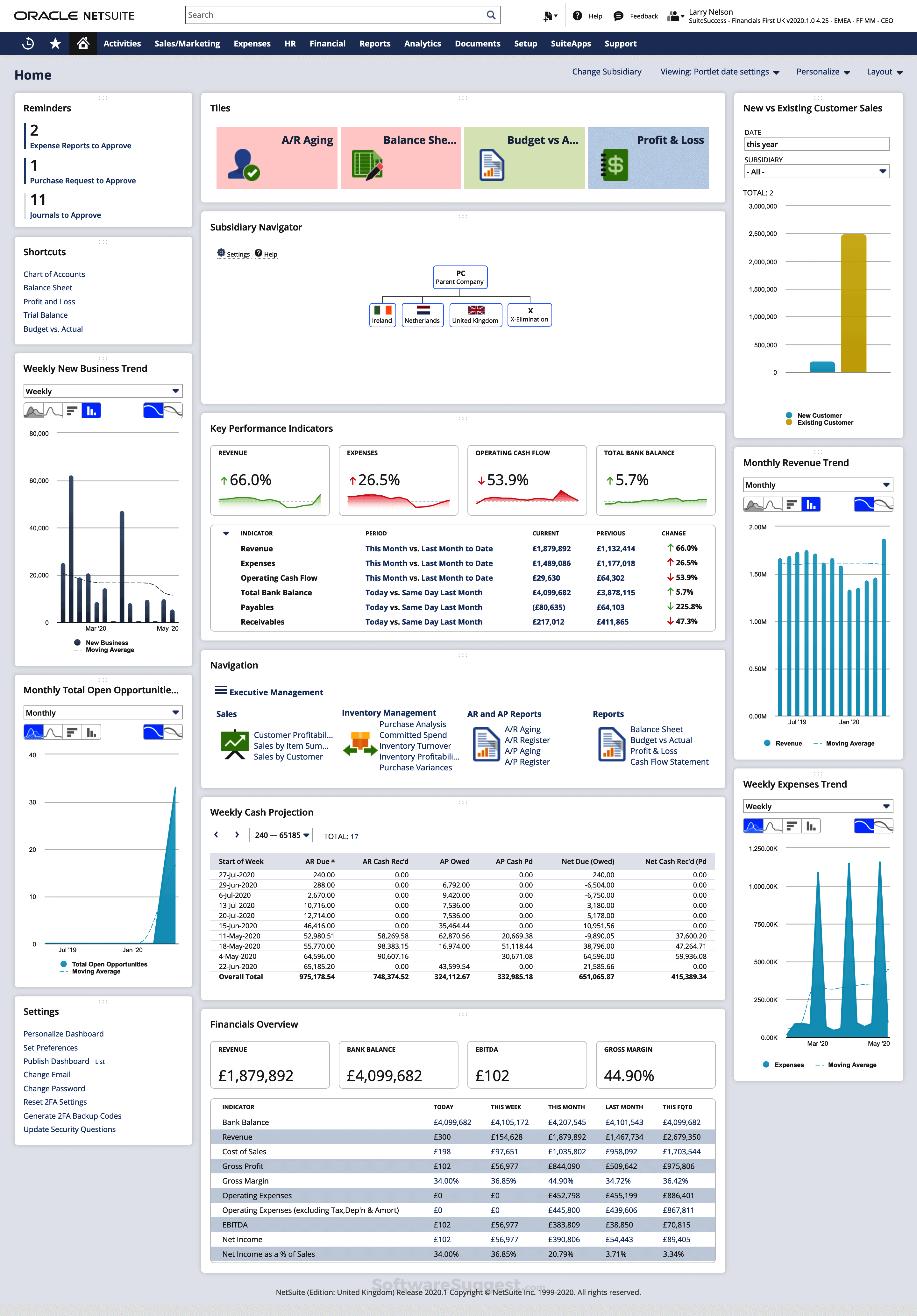This screenshot has width=917, height=1316.
Task: Open the A/R Aging tile
Action: point(277,158)
